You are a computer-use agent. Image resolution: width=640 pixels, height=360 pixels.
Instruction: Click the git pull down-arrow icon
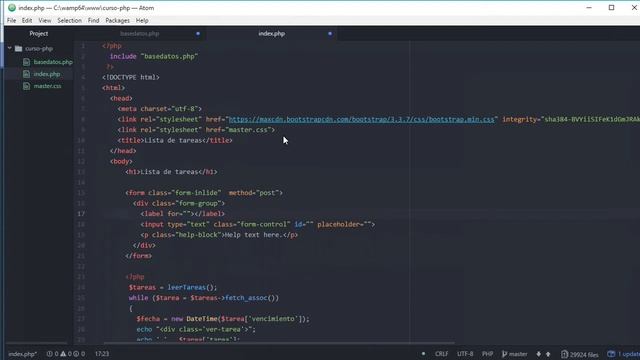click(x=538, y=354)
